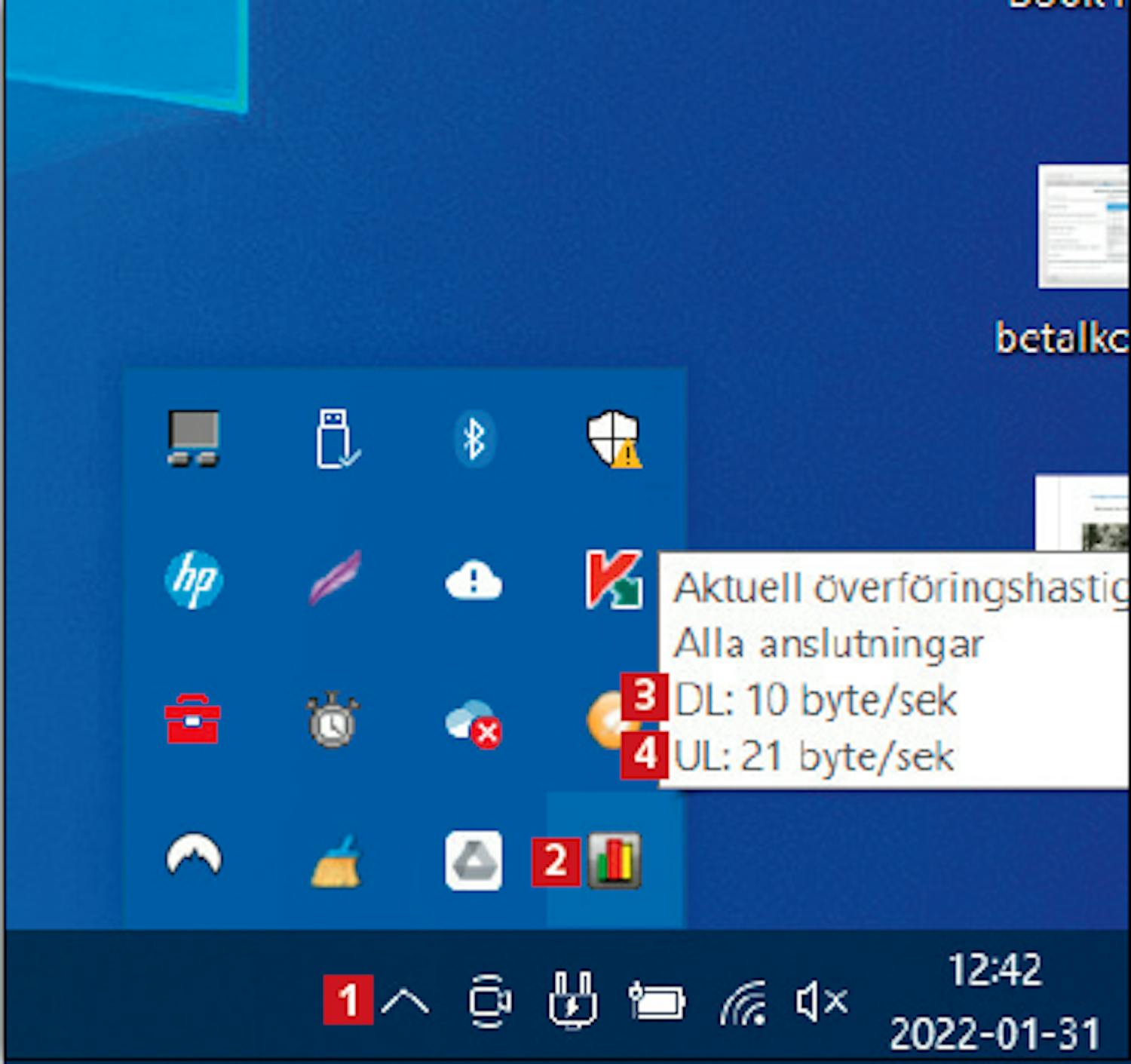Click the white mountain arc tray icon
The height and width of the screenshot is (1064, 1131).
(x=194, y=855)
